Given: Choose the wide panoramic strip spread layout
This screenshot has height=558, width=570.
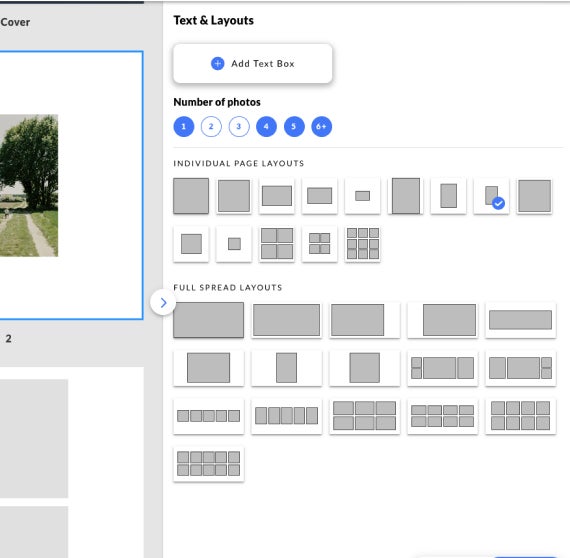Looking at the screenshot, I should pyautogui.click(x=520, y=320).
